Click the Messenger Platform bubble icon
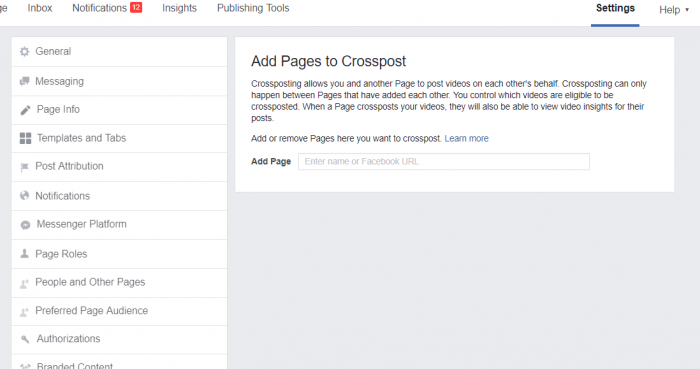The image size is (700, 369). click(25, 225)
